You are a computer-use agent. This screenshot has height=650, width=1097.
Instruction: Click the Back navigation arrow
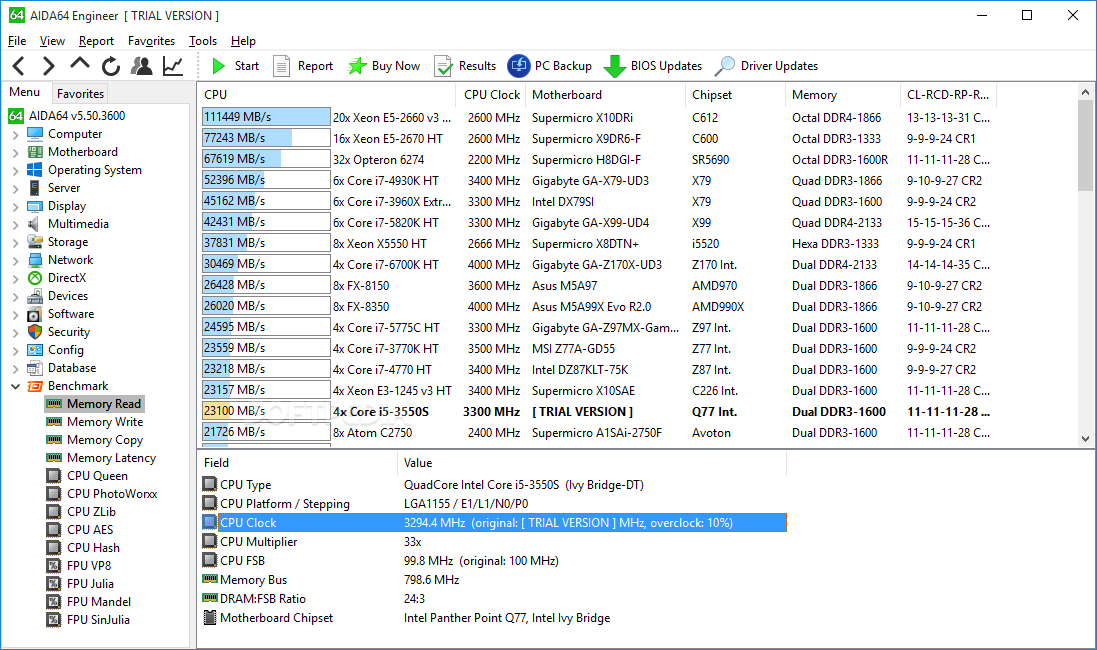[x=19, y=66]
